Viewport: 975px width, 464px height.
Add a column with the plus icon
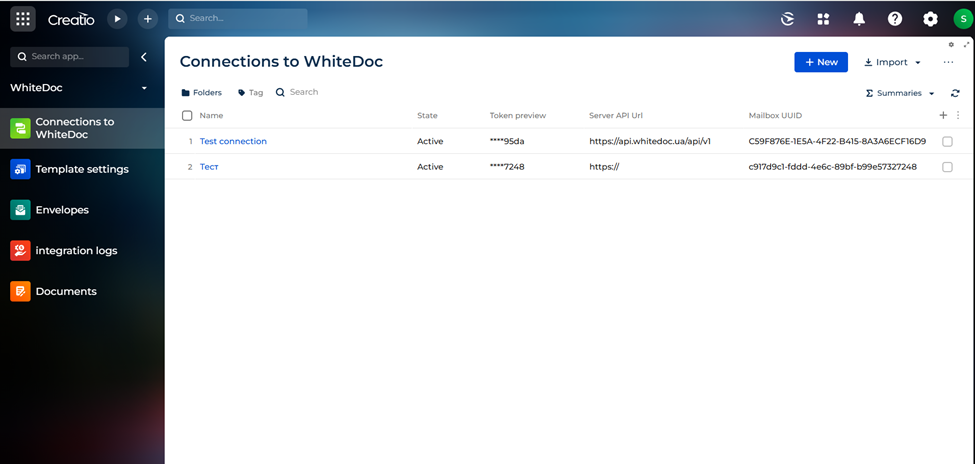[x=943, y=115]
